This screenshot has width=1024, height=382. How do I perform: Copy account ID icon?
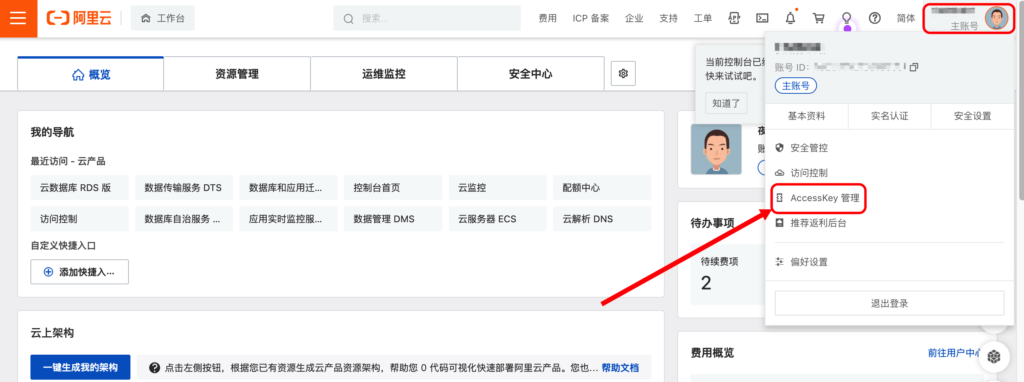pyautogui.click(x=914, y=67)
